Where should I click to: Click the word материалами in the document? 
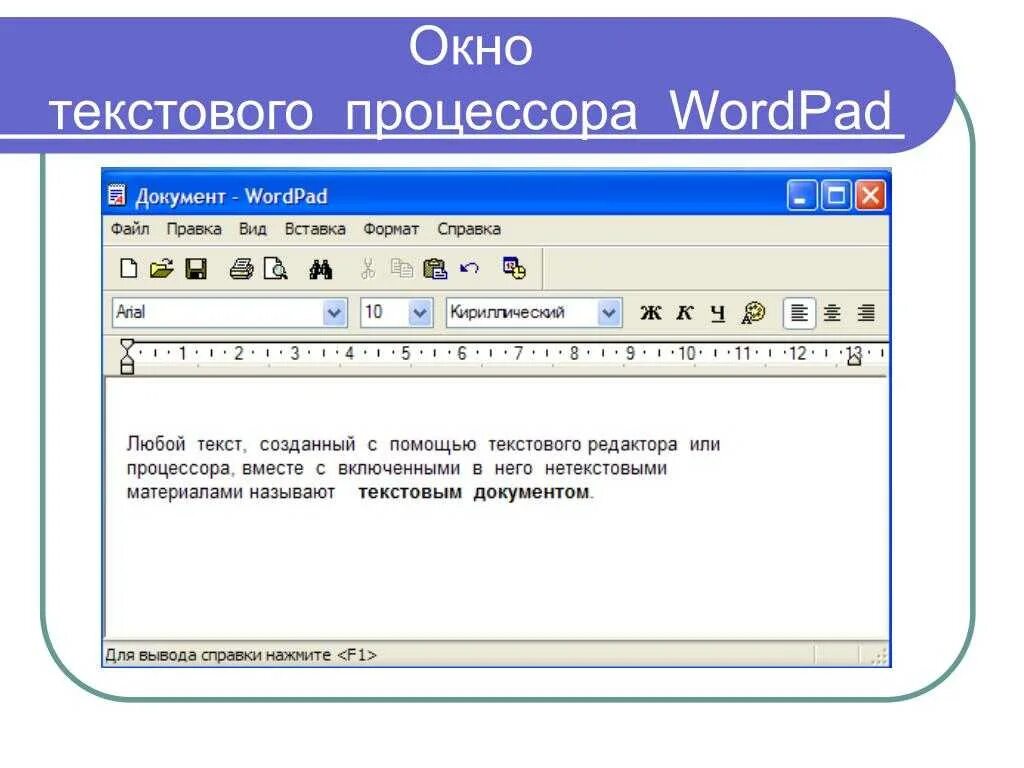click(x=185, y=492)
